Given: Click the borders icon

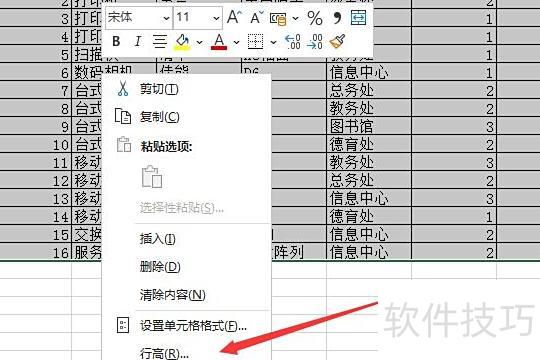Looking at the screenshot, I should point(256,42).
